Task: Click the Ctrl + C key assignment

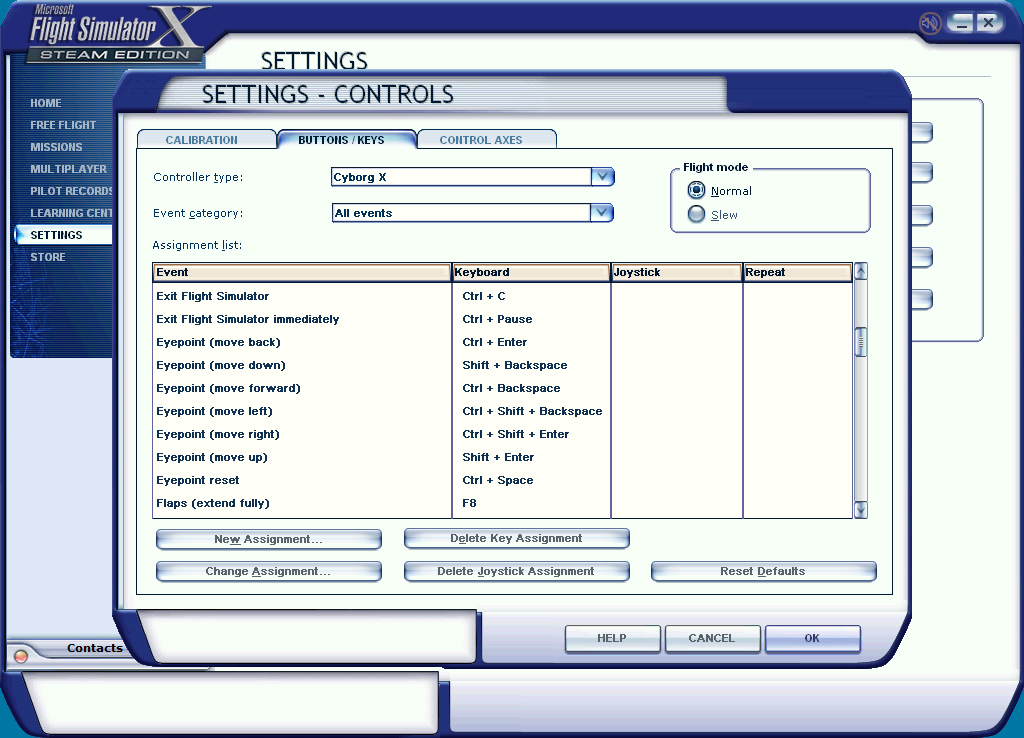Action: [x=484, y=296]
